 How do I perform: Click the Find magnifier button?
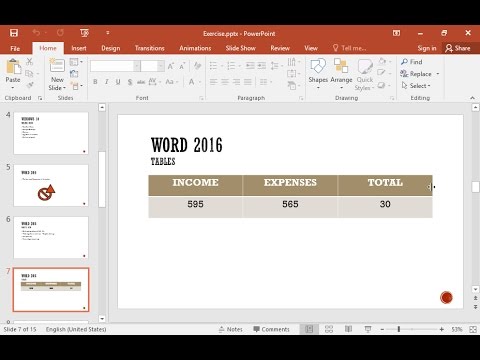412,62
